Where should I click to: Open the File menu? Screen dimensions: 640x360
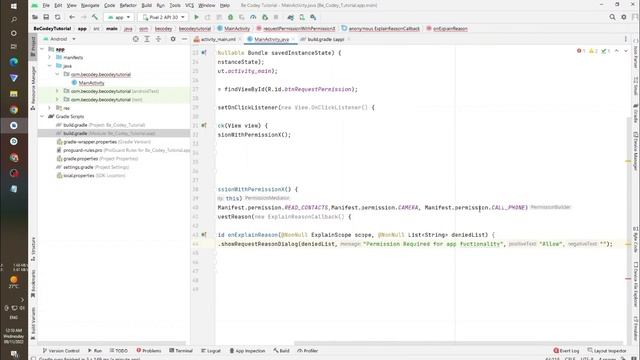point(46,5)
